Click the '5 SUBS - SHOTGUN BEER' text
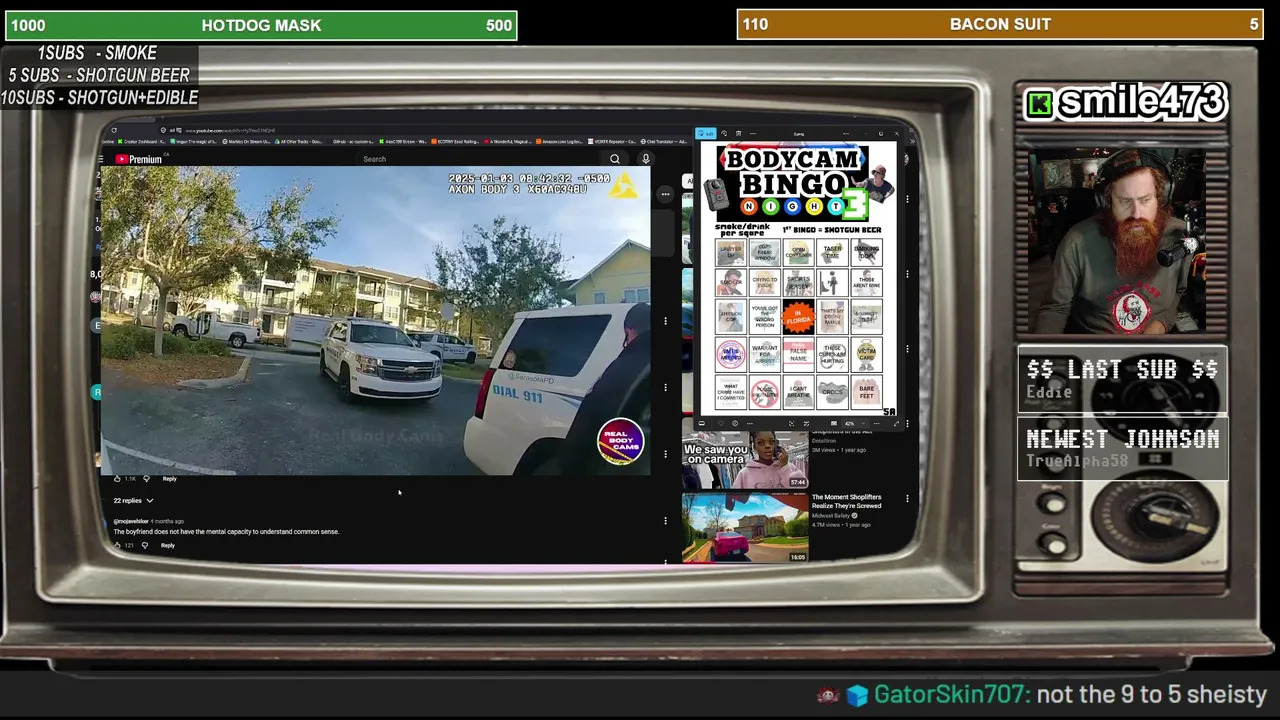 pos(99,75)
